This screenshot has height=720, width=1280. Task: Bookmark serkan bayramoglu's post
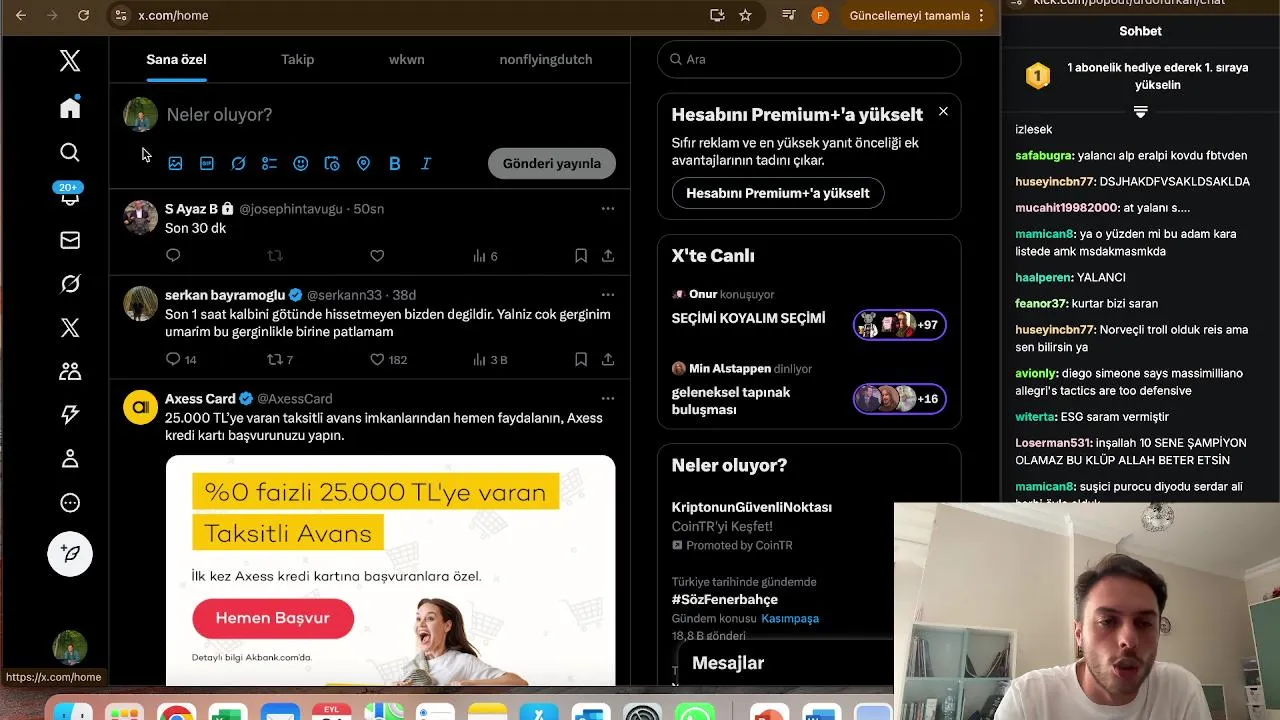581,359
